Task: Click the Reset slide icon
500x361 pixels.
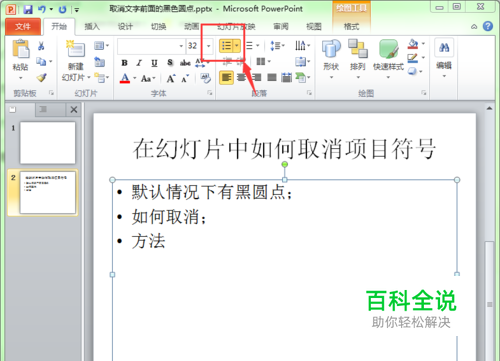Action: pyautogui.click(x=99, y=62)
